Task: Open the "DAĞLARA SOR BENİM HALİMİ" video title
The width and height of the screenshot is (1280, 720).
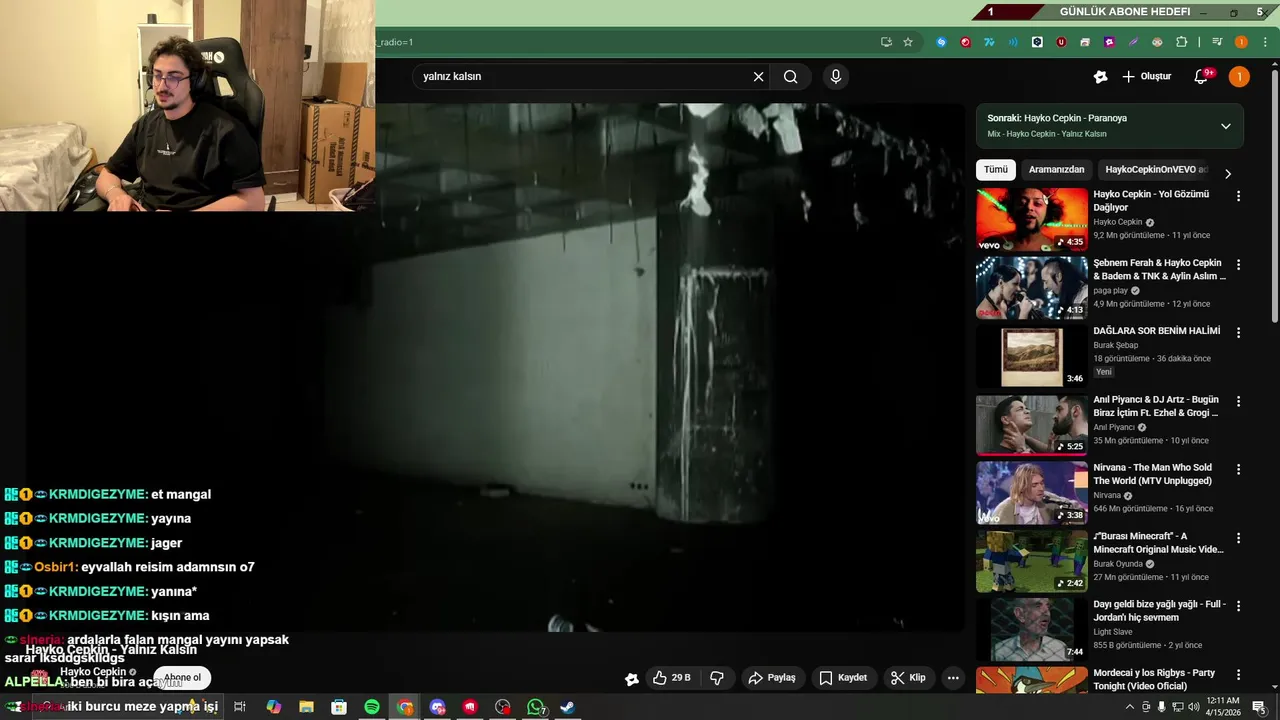Action: pyautogui.click(x=1156, y=331)
